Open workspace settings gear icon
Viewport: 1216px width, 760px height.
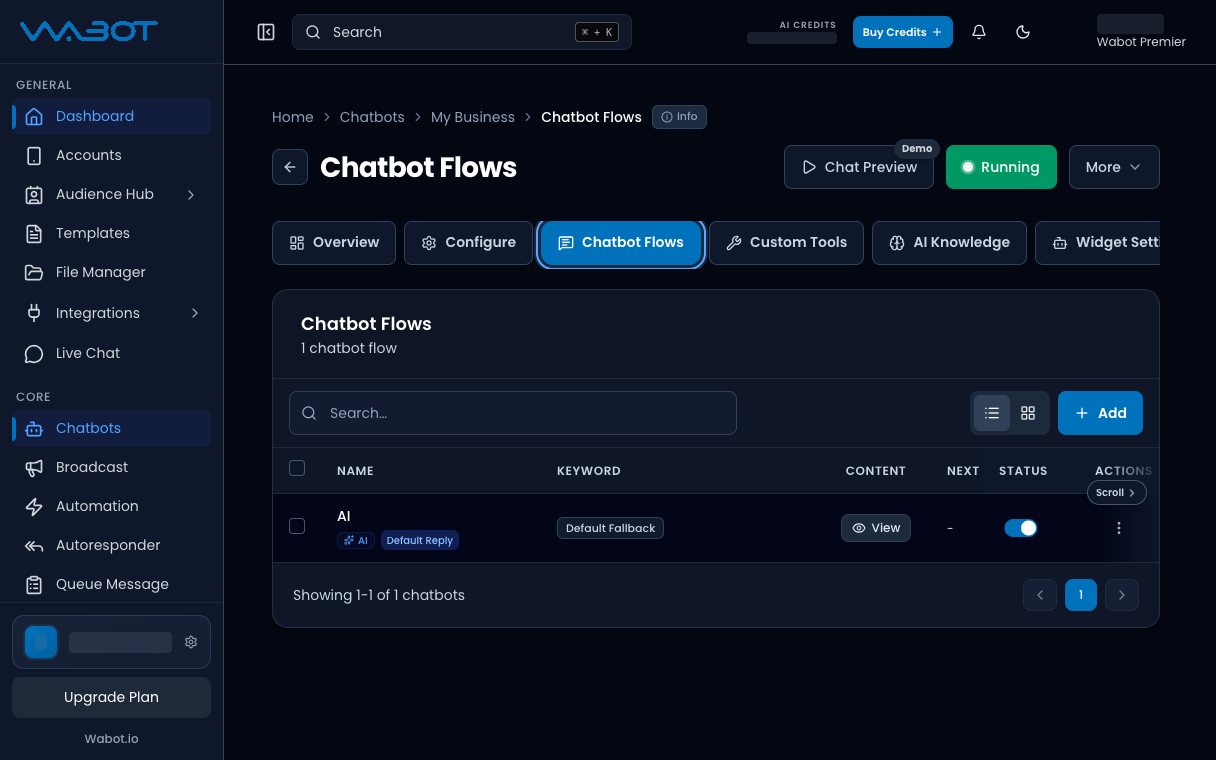click(x=191, y=642)
